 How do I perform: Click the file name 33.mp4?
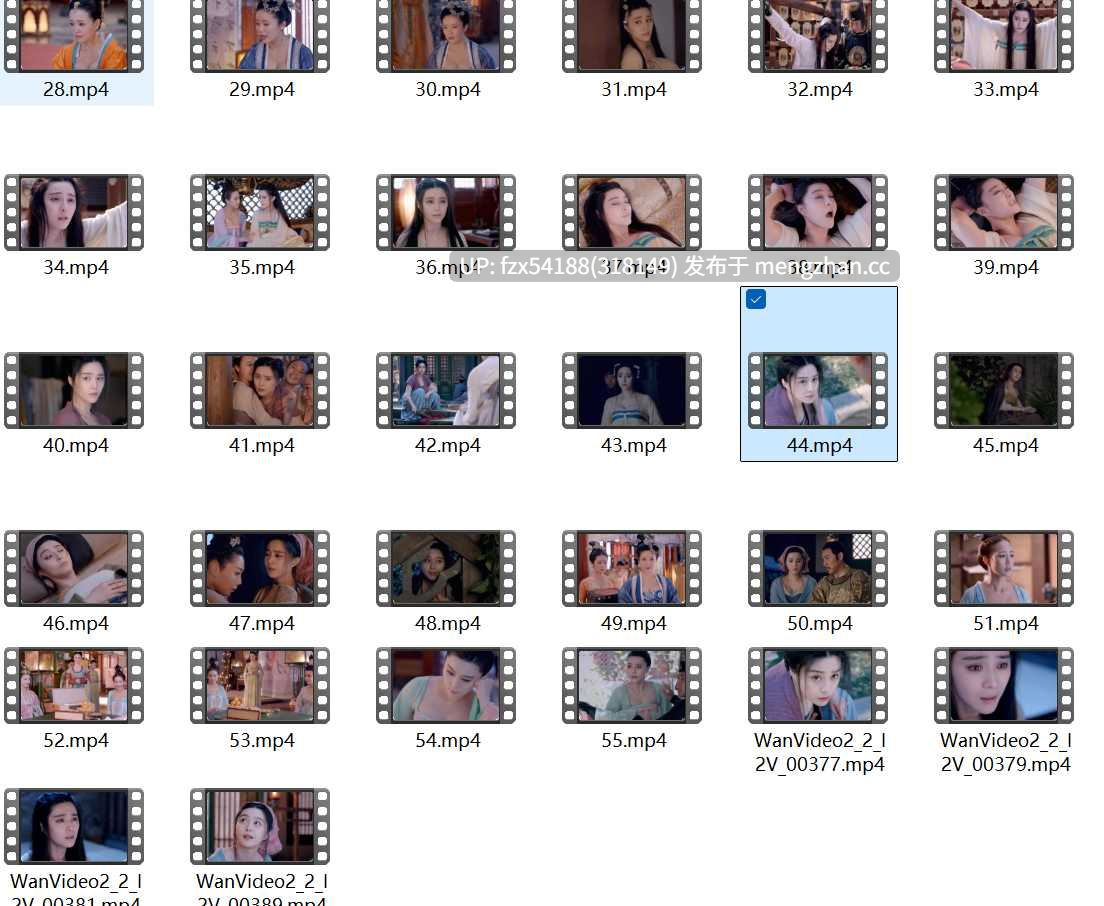pyautogui.click(x=1005, y=89)
